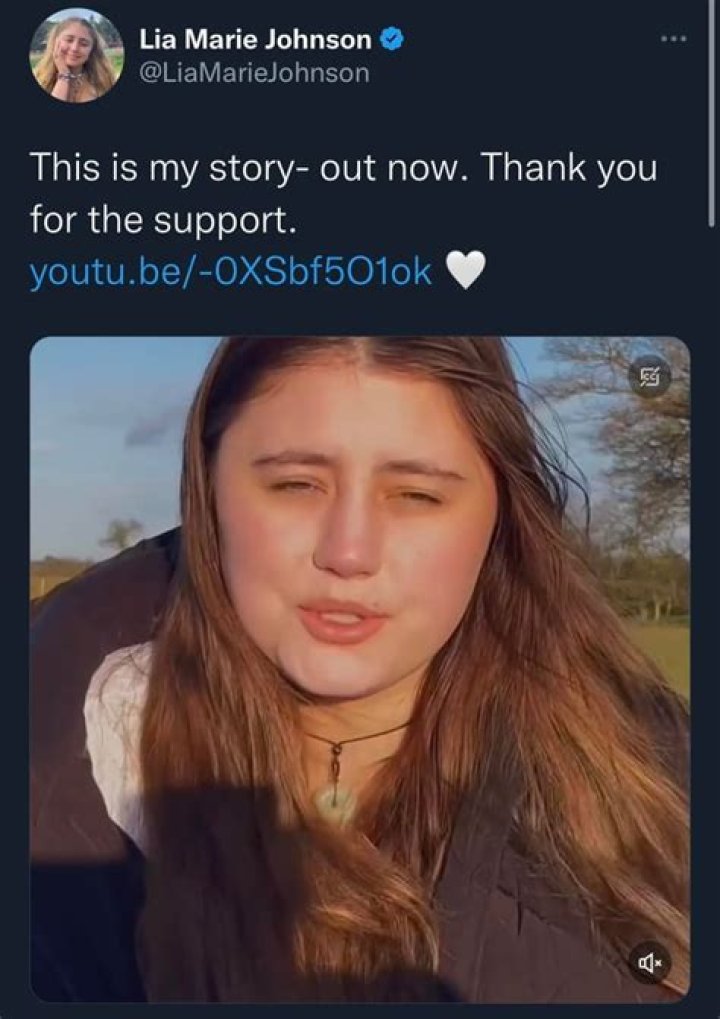
Task: Tap the words "Thank you" in the tweet
Action: click(571, 168)
